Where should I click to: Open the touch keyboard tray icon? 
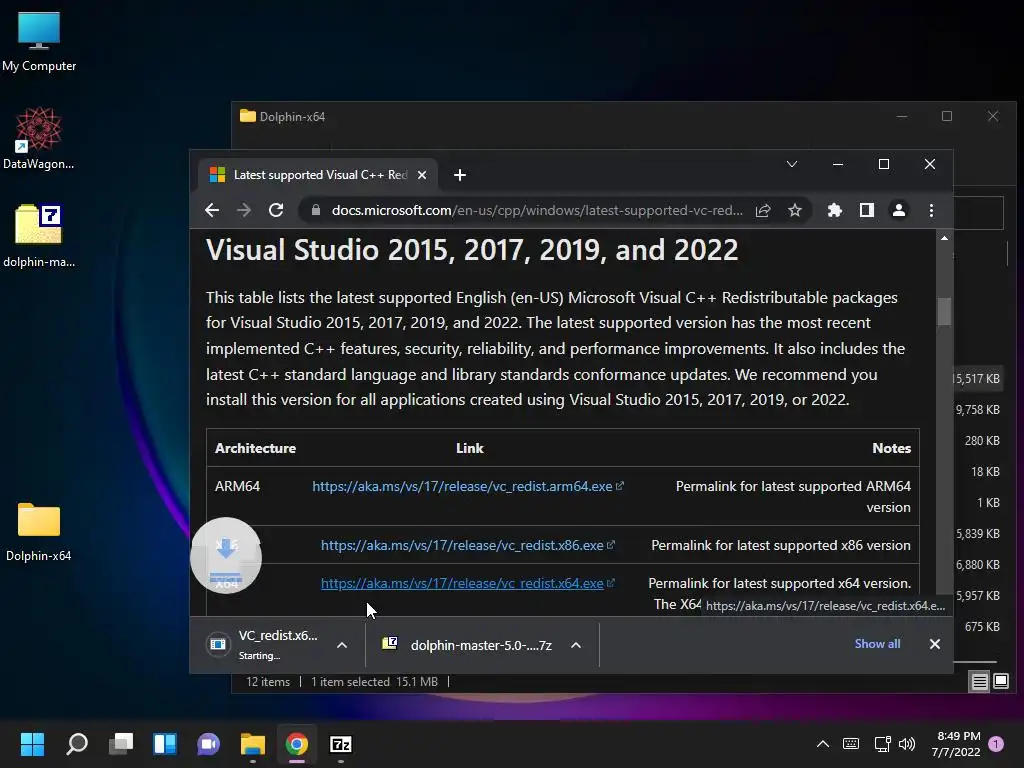[x=851, y=744]
